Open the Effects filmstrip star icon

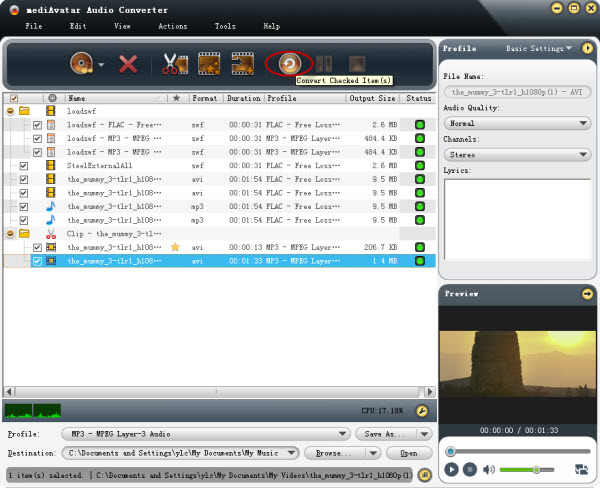click(209, 64)
